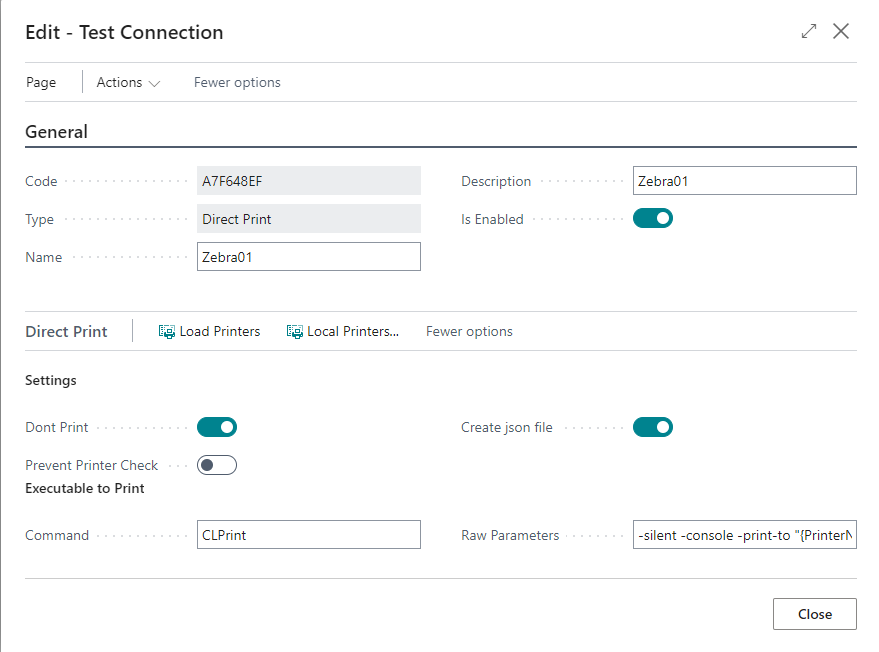Click the Direct Print section title
Viewport: 879px width, 652px height.
pyautogui.click(x=66, y=332)
